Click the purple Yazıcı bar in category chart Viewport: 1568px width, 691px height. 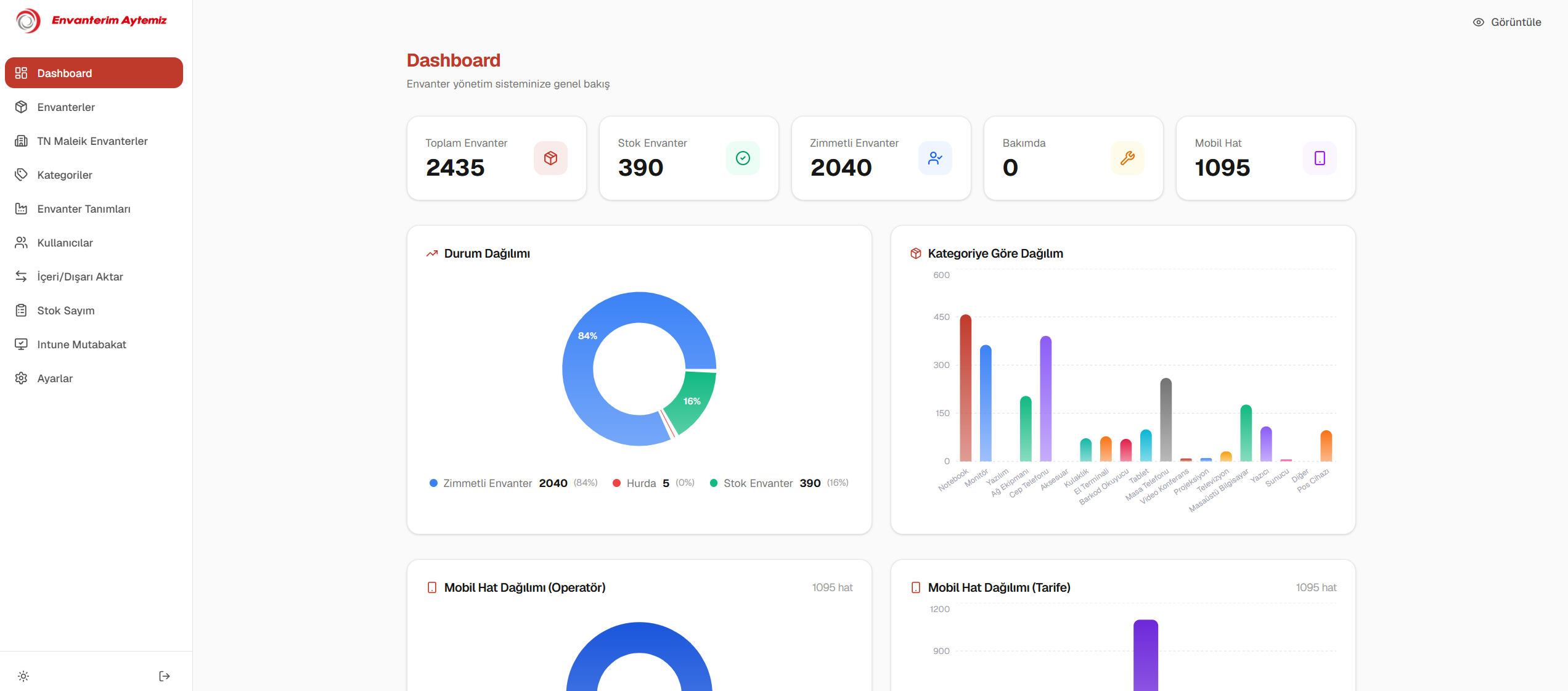pos(1266,444)
